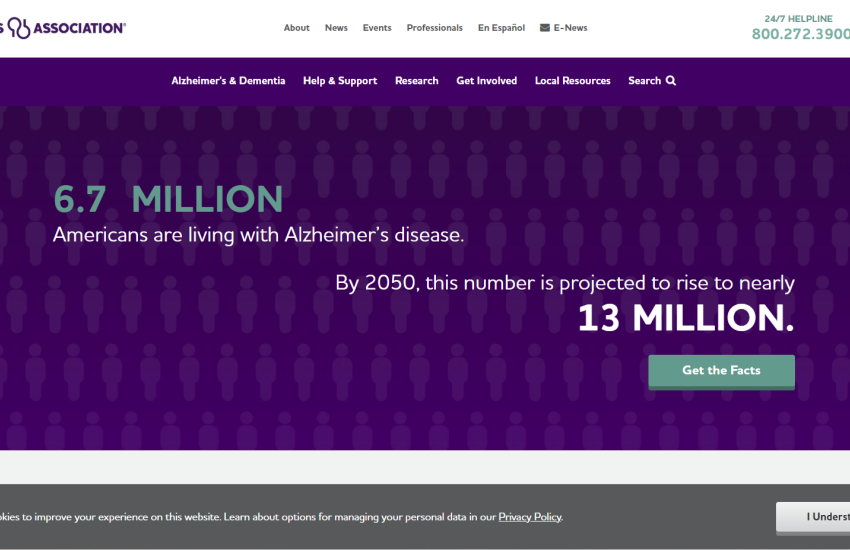Open the Privacy Policy link
This screenshot has width=850, height=550.
point(530,517)
